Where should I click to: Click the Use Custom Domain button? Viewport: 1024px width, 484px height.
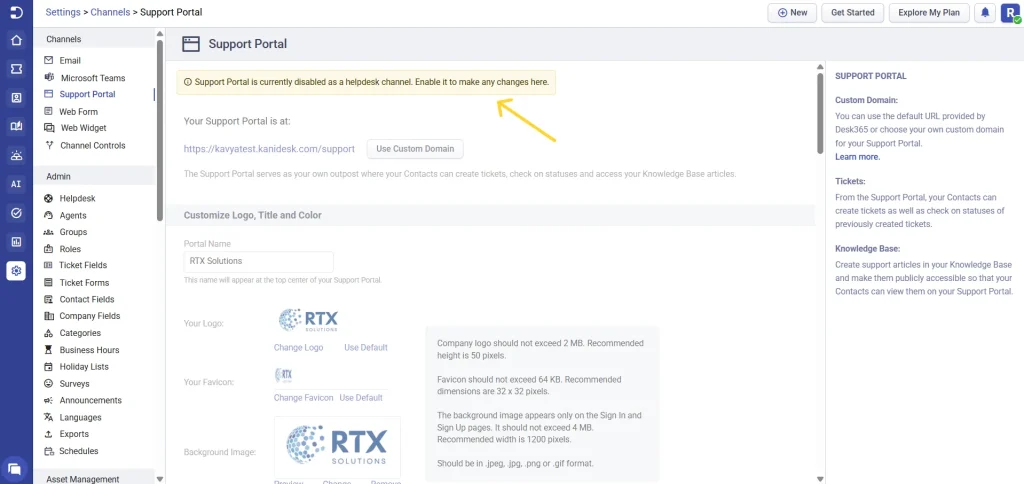pyautogui.click(x=415, y=149)
